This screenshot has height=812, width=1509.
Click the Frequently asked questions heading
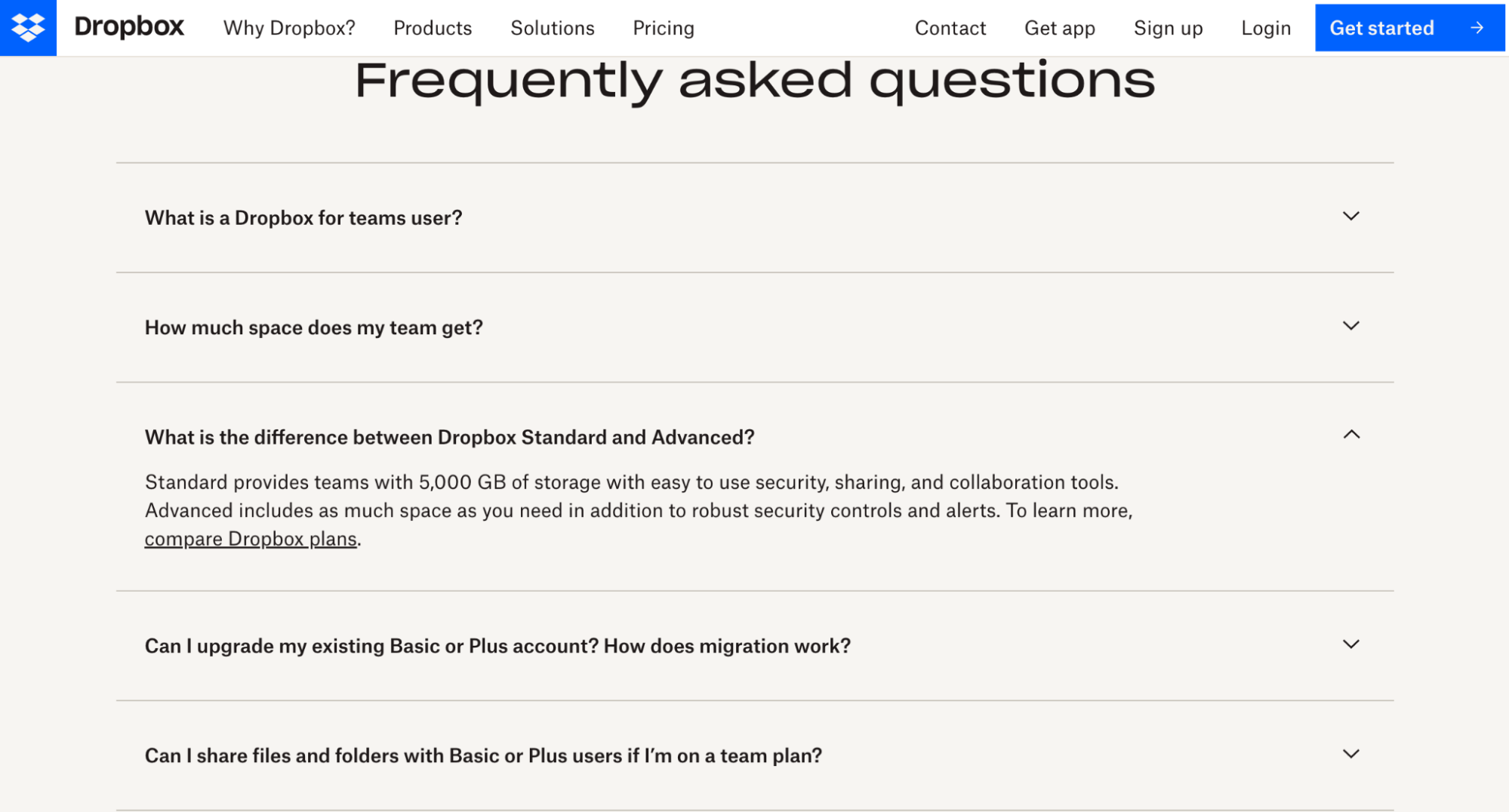click(x=754, y=81)
